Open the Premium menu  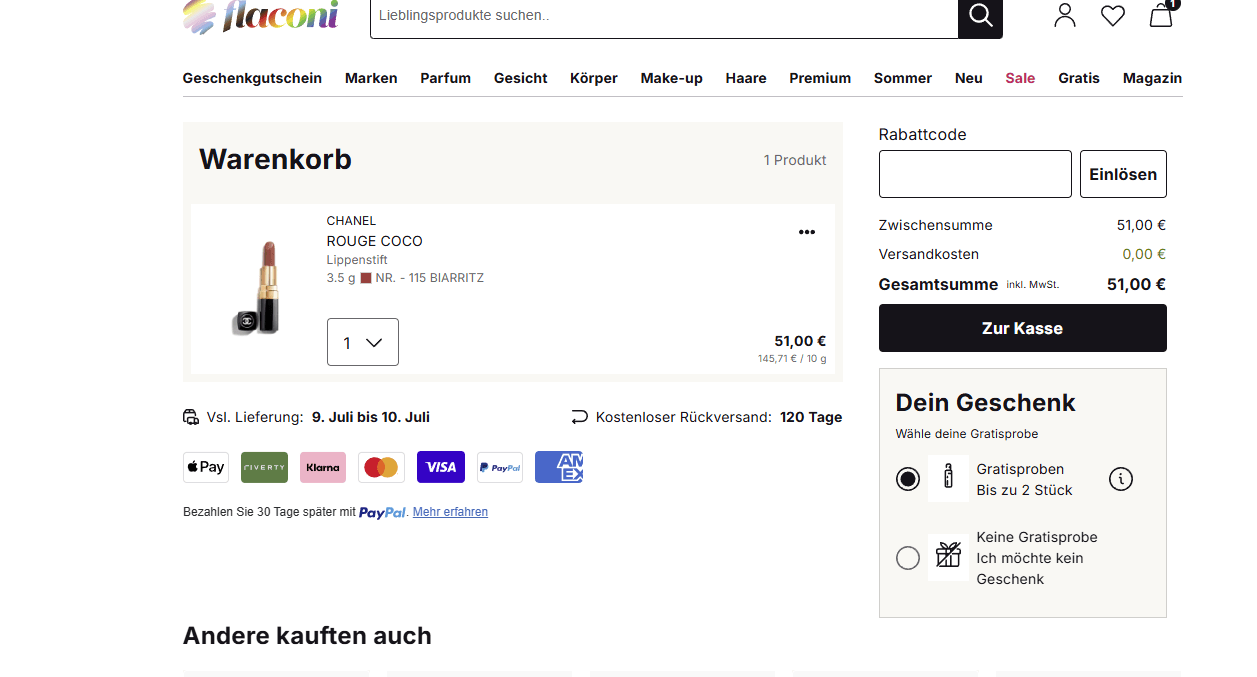[x=820, y=78]
